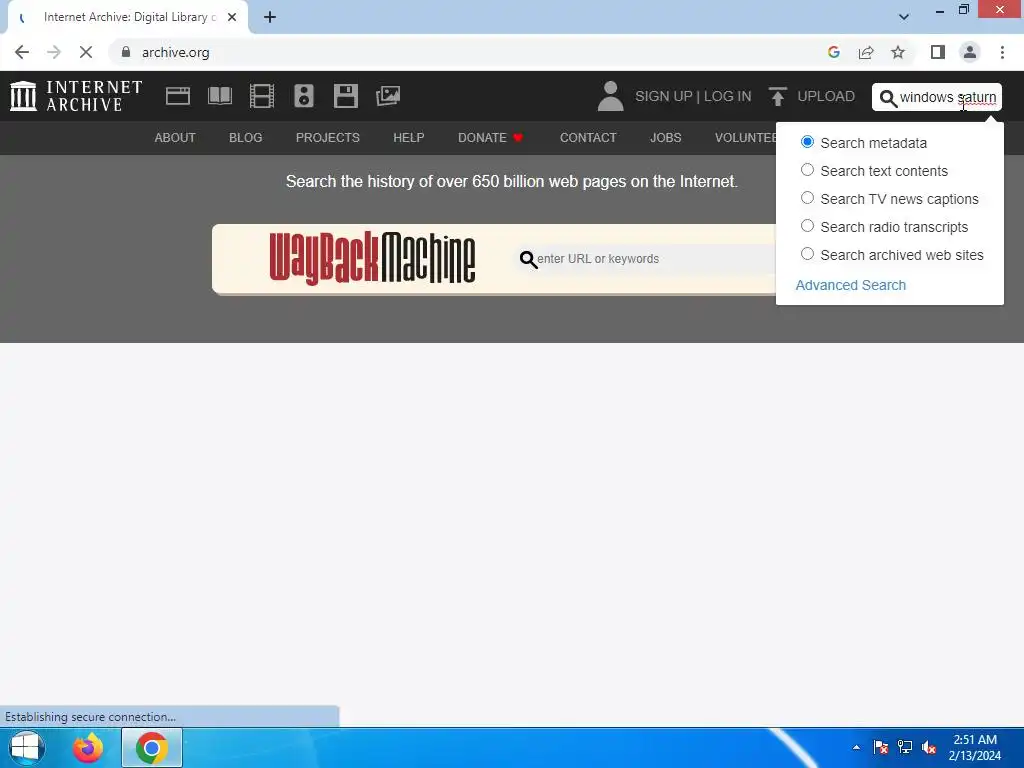Open the Web (Wayback) icon in navbar
Image resolution: width=1024 pixels, height=768 pixels.
pos(178,96)
